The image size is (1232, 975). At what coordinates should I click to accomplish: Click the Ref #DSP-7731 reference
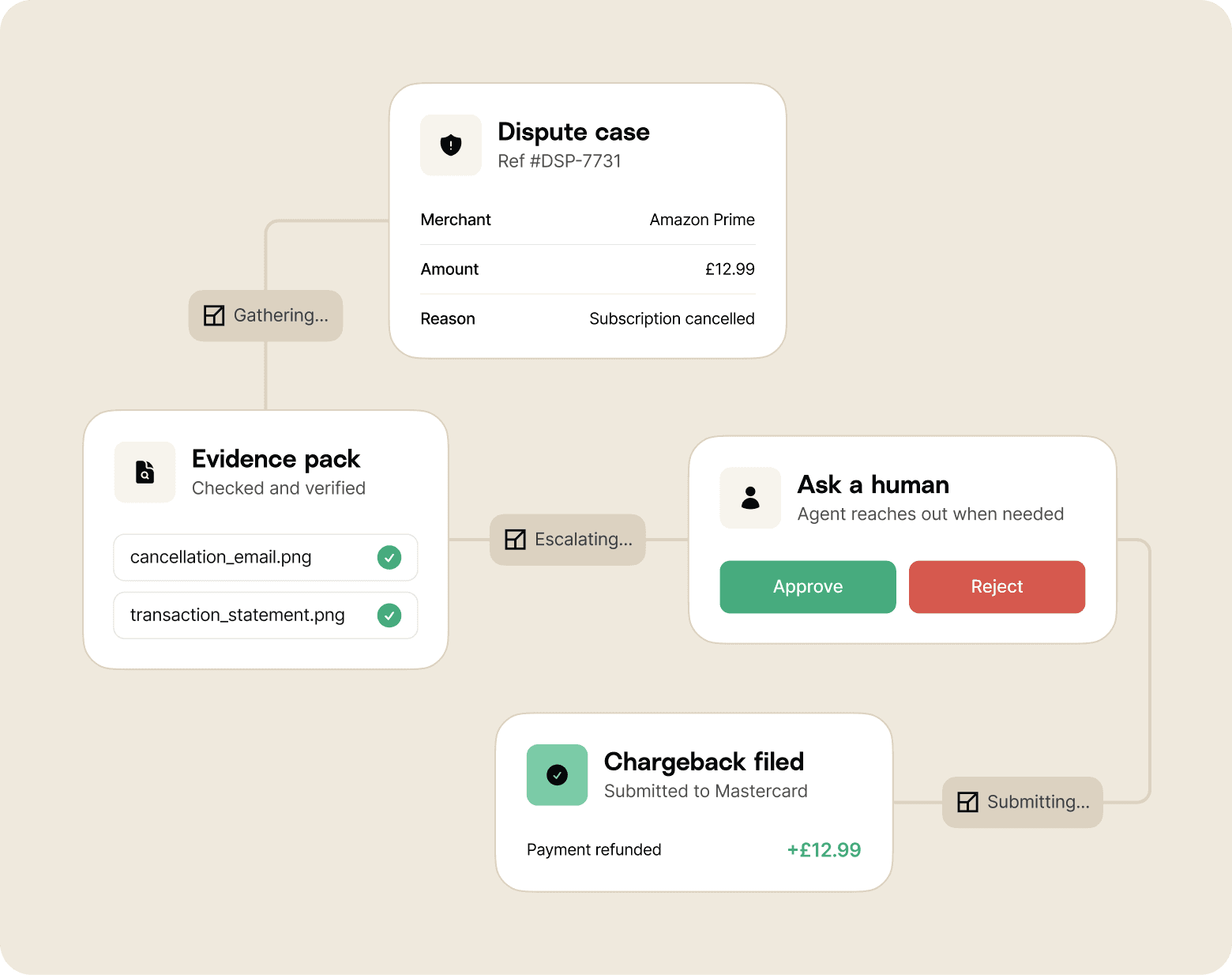point(559,161)
